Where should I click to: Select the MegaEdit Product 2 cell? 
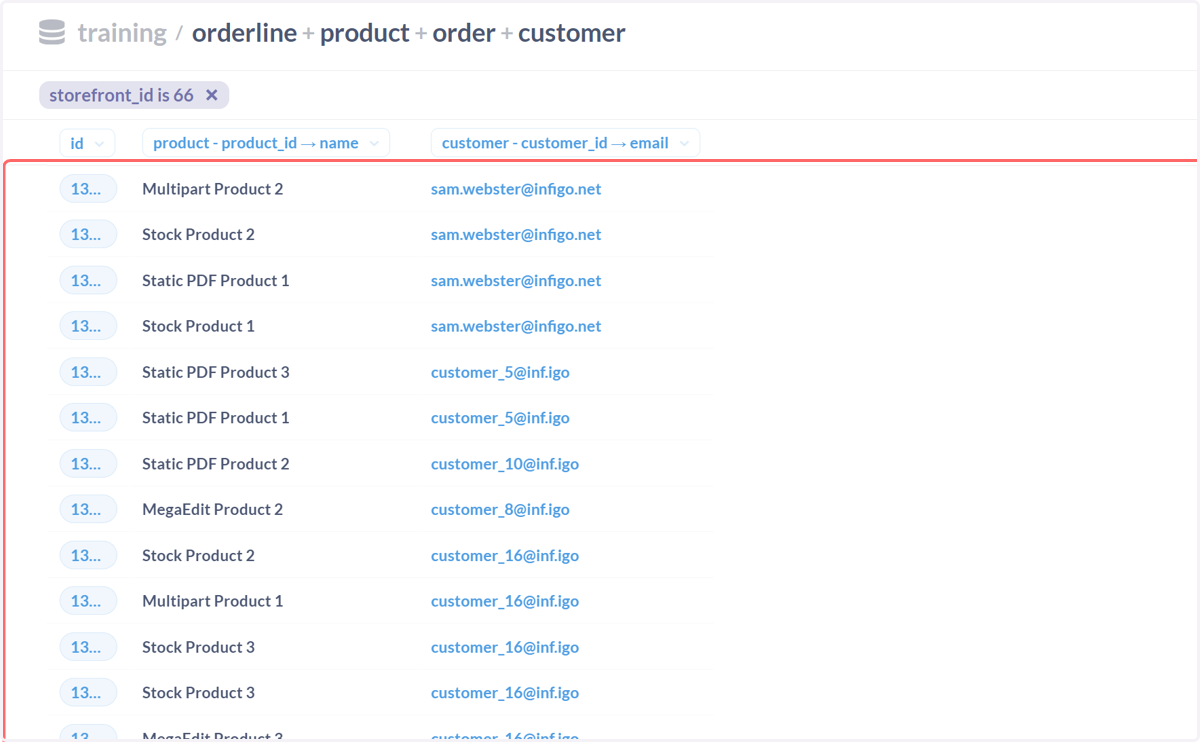point(212,510)
